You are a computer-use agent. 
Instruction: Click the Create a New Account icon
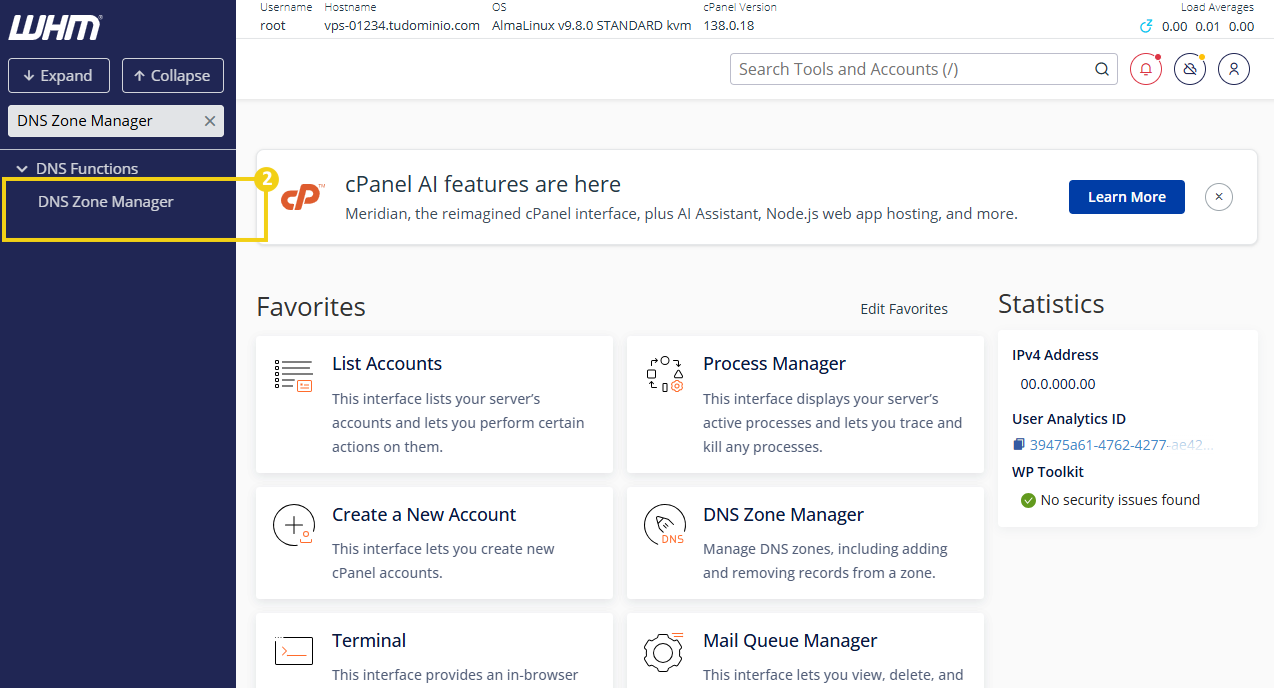point(294,526)
